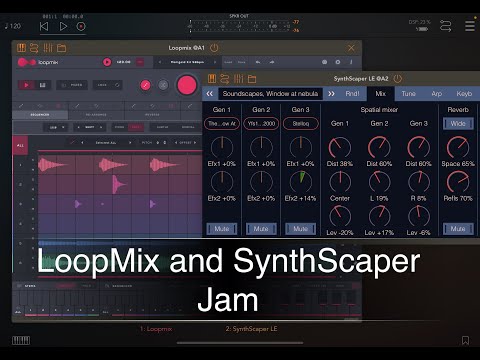Open presets folder icon in the Loopmix title bar
This screenshot has width=480, height=360.
coord(61,48)
